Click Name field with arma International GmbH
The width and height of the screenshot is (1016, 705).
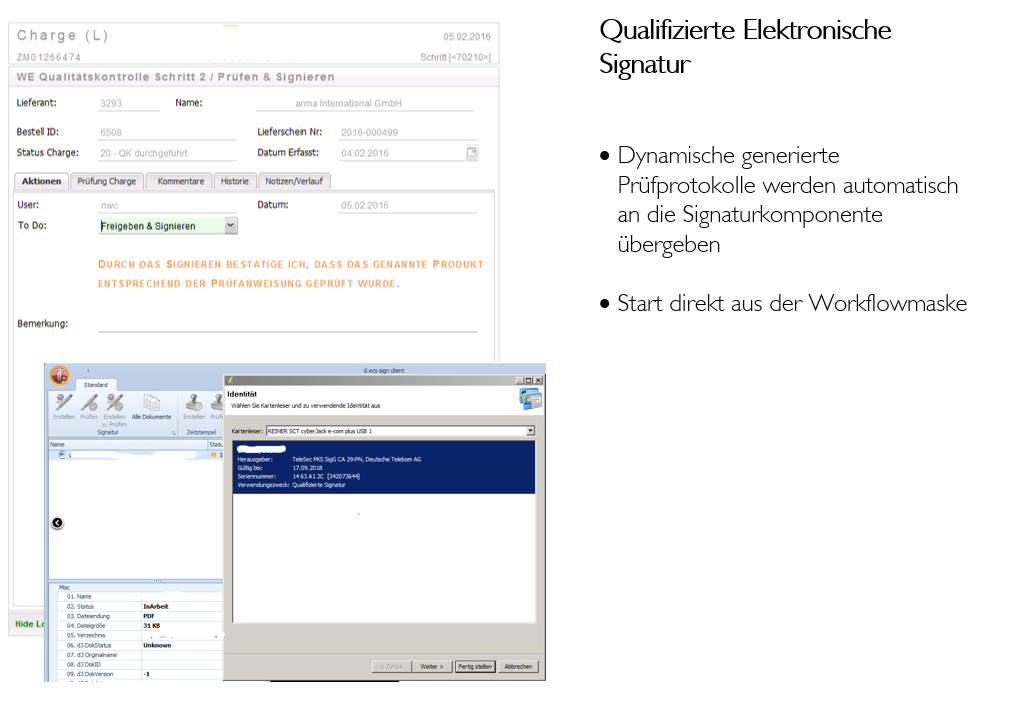coord(365,103)
